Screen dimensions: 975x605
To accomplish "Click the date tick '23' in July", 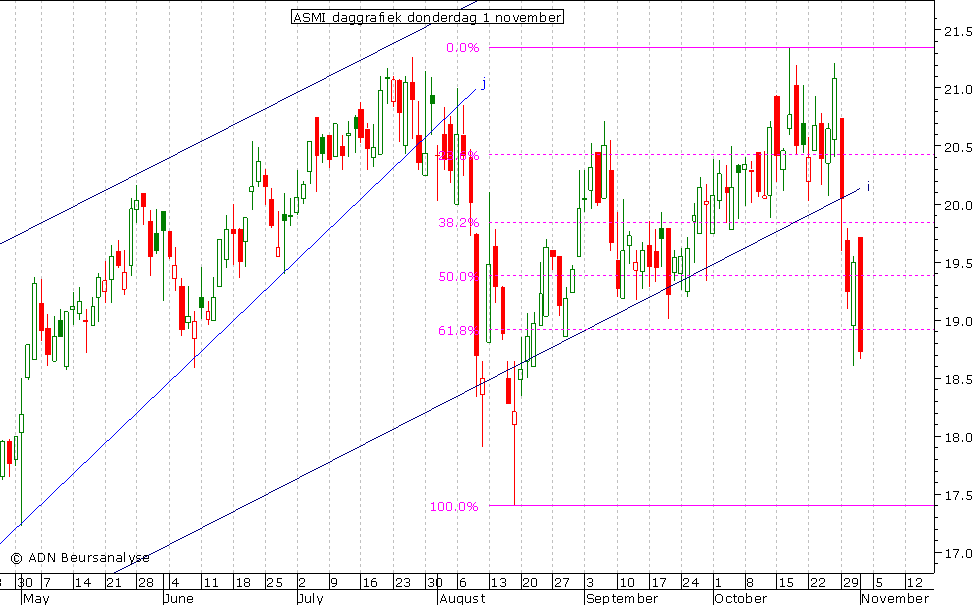I will [x=403, y=583].
